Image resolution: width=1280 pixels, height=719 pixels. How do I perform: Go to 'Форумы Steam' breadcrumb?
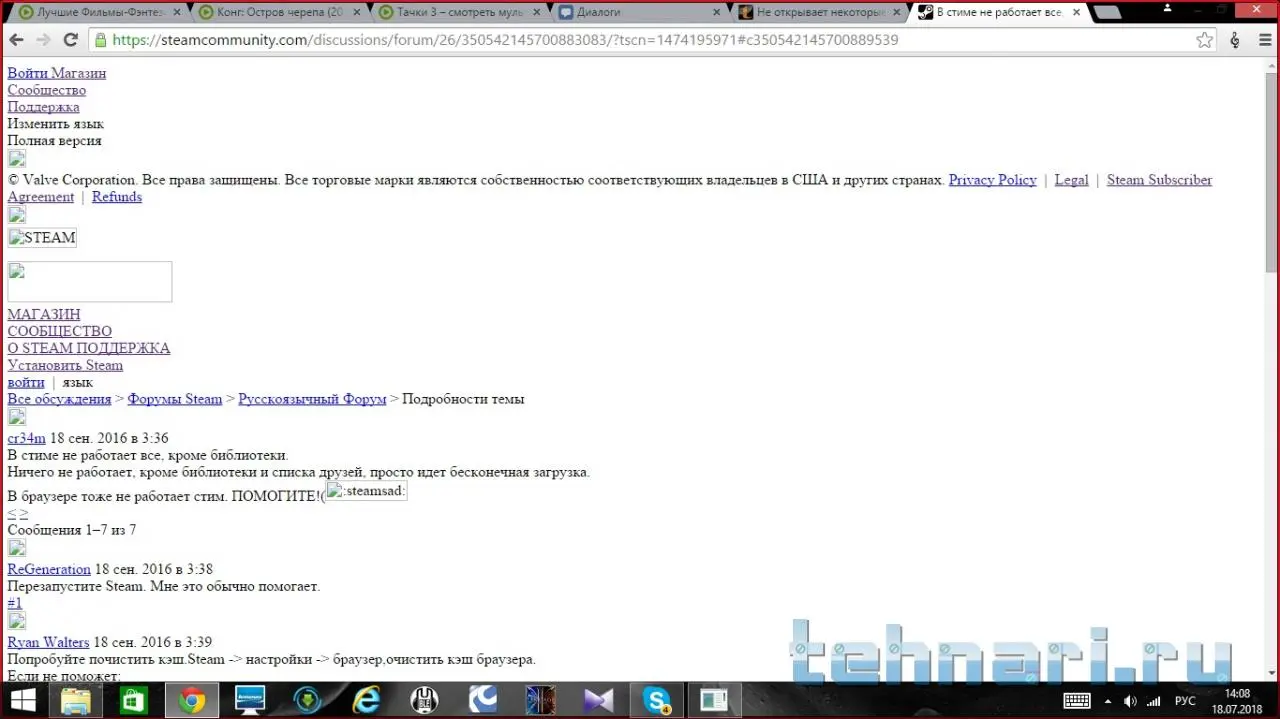tap(175, 399)
